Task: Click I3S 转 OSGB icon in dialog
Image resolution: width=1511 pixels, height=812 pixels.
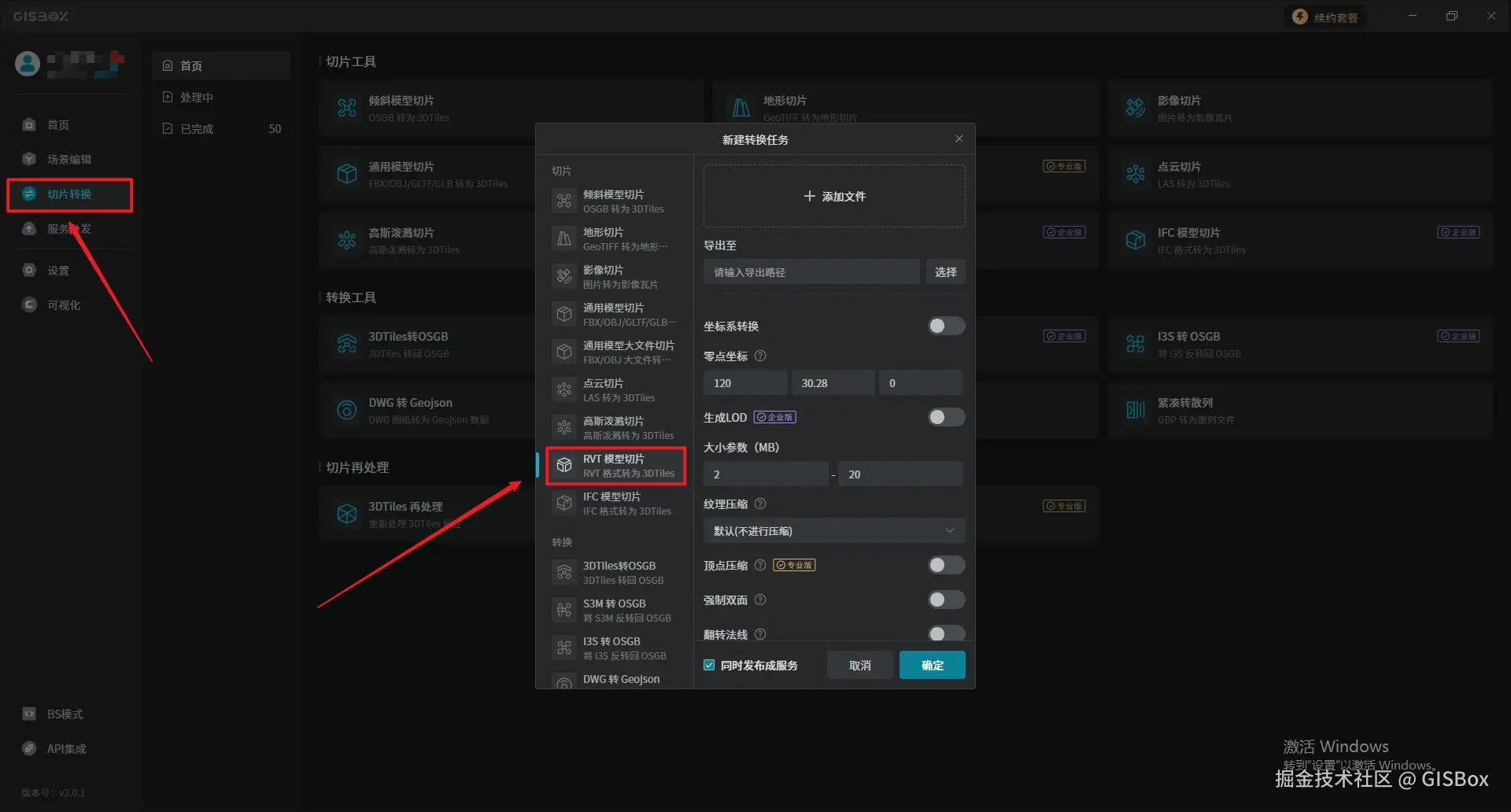Action: (x=564, y=648)
